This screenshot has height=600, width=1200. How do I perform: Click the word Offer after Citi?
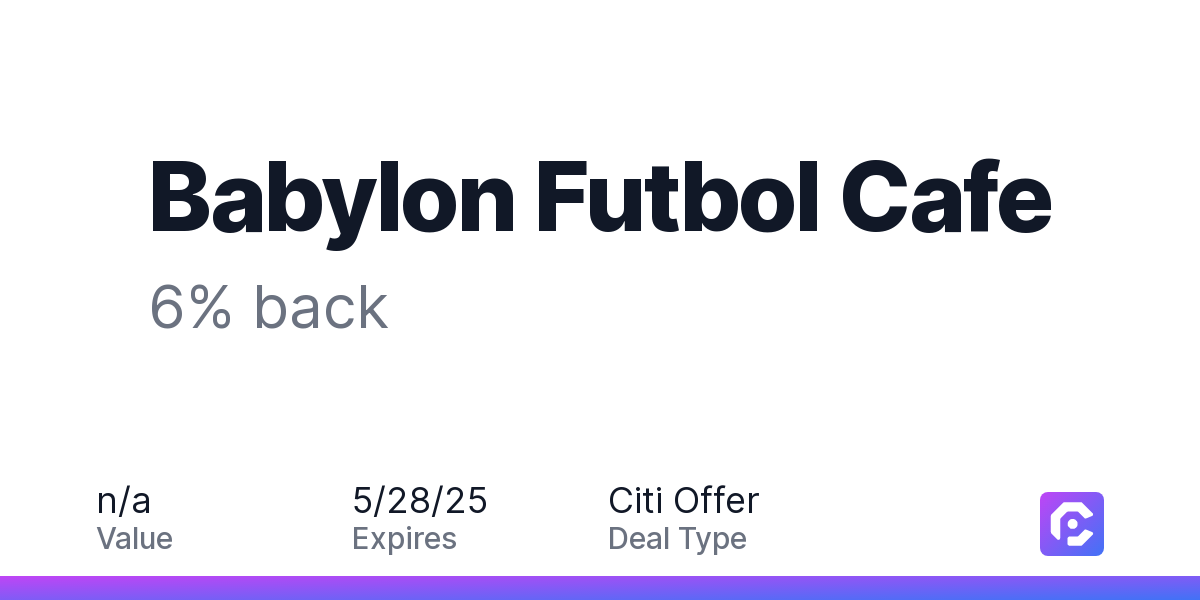point(717,500)
